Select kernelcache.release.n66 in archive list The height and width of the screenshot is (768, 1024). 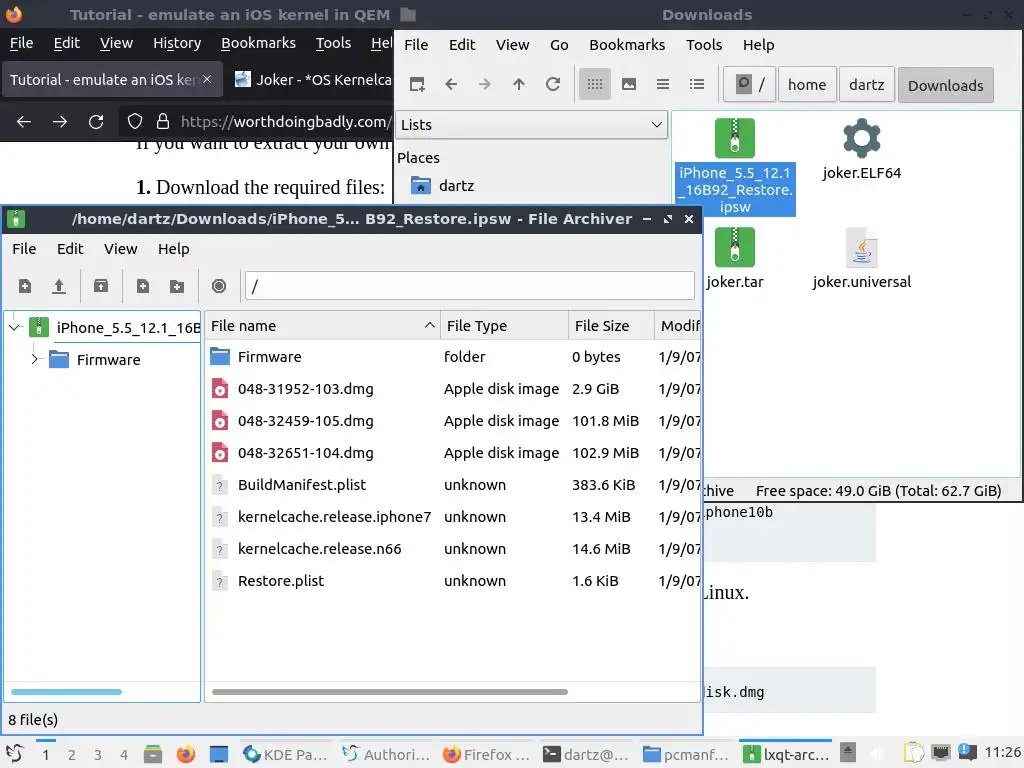pos(453,549)
